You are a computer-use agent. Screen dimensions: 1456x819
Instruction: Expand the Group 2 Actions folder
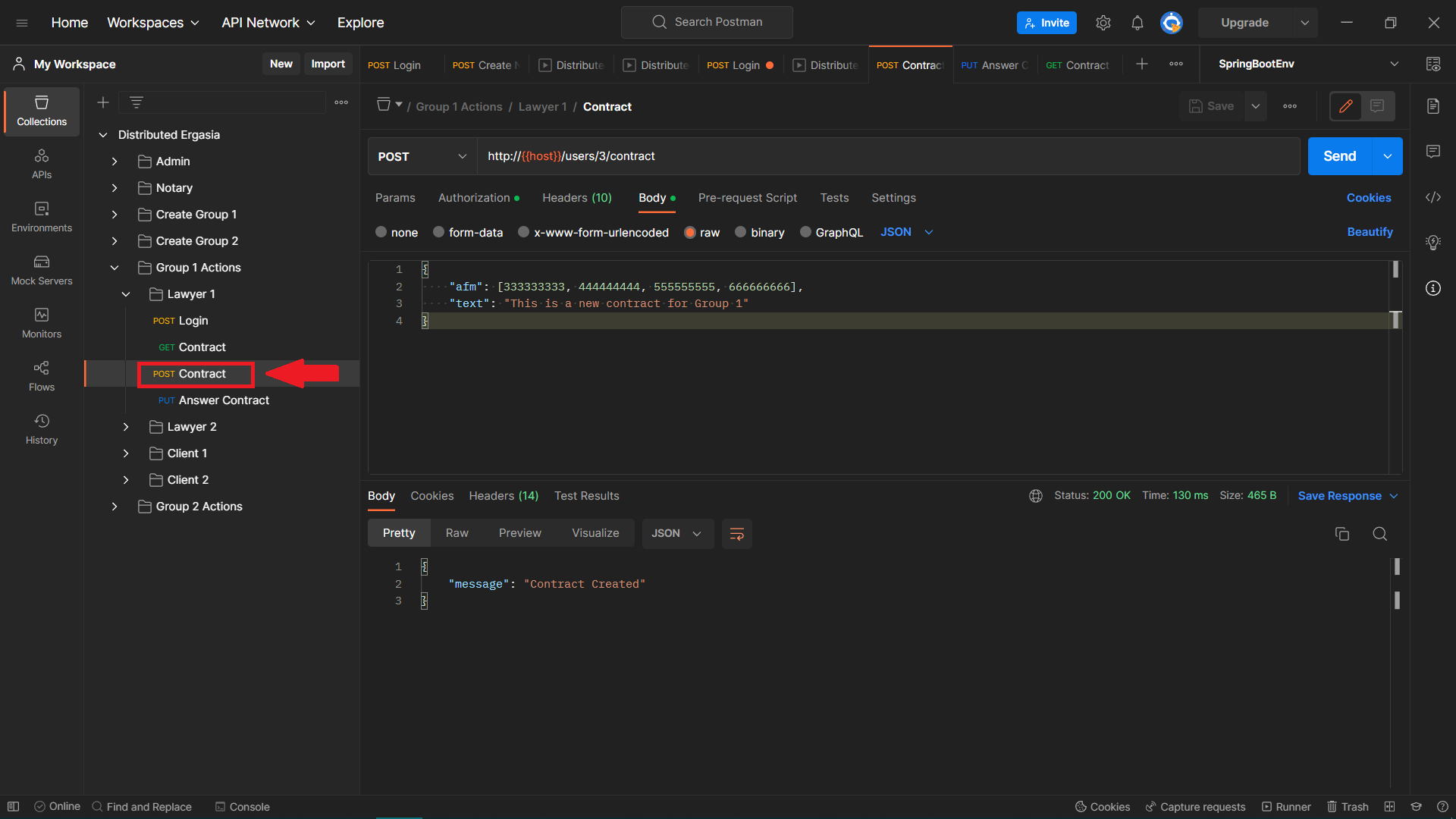coord(115,507)
